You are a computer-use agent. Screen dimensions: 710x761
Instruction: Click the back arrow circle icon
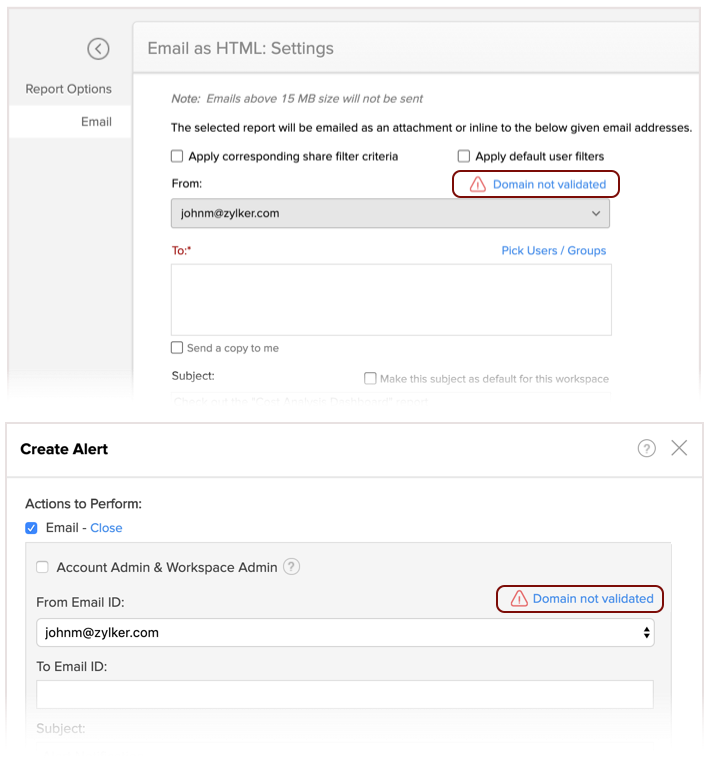pos(98,48)
